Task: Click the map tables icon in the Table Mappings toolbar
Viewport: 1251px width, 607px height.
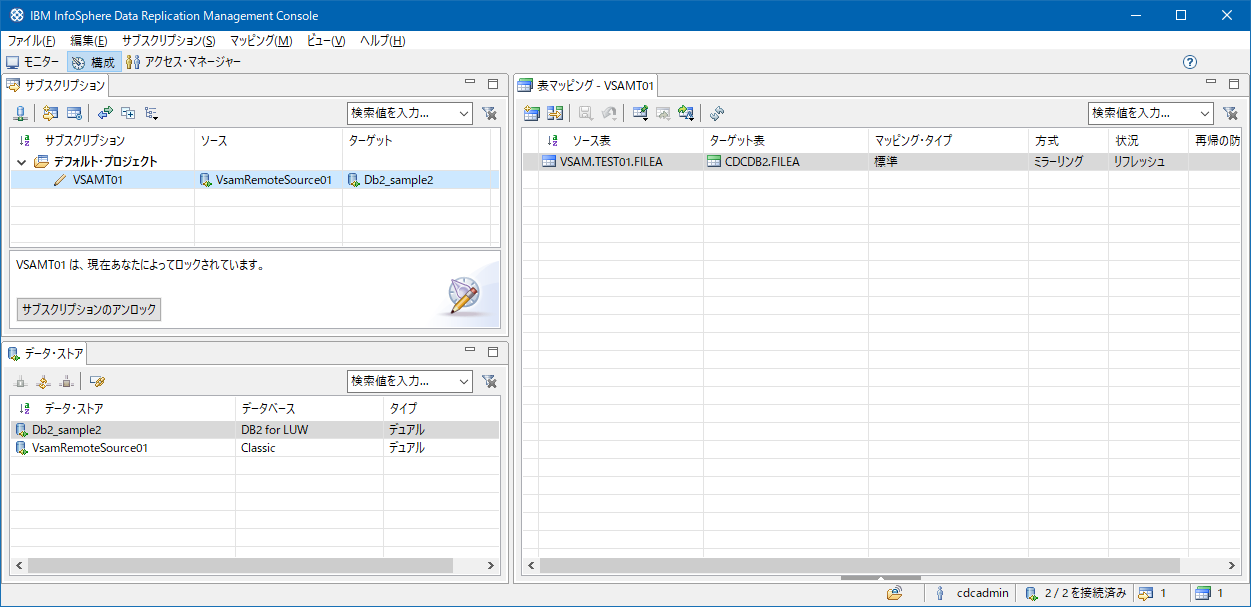Action: coord(532,113)
